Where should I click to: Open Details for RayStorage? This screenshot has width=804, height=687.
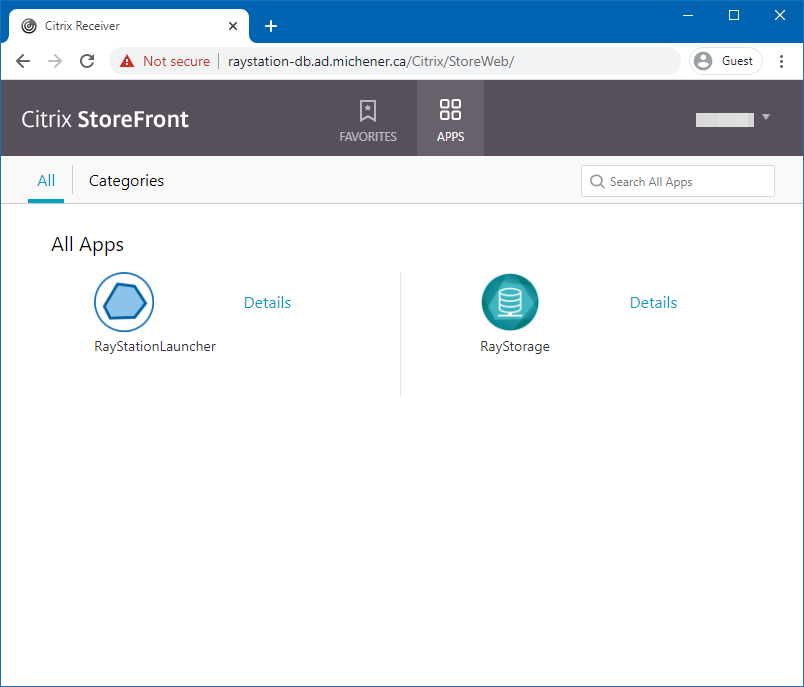[x=653, y=302]
